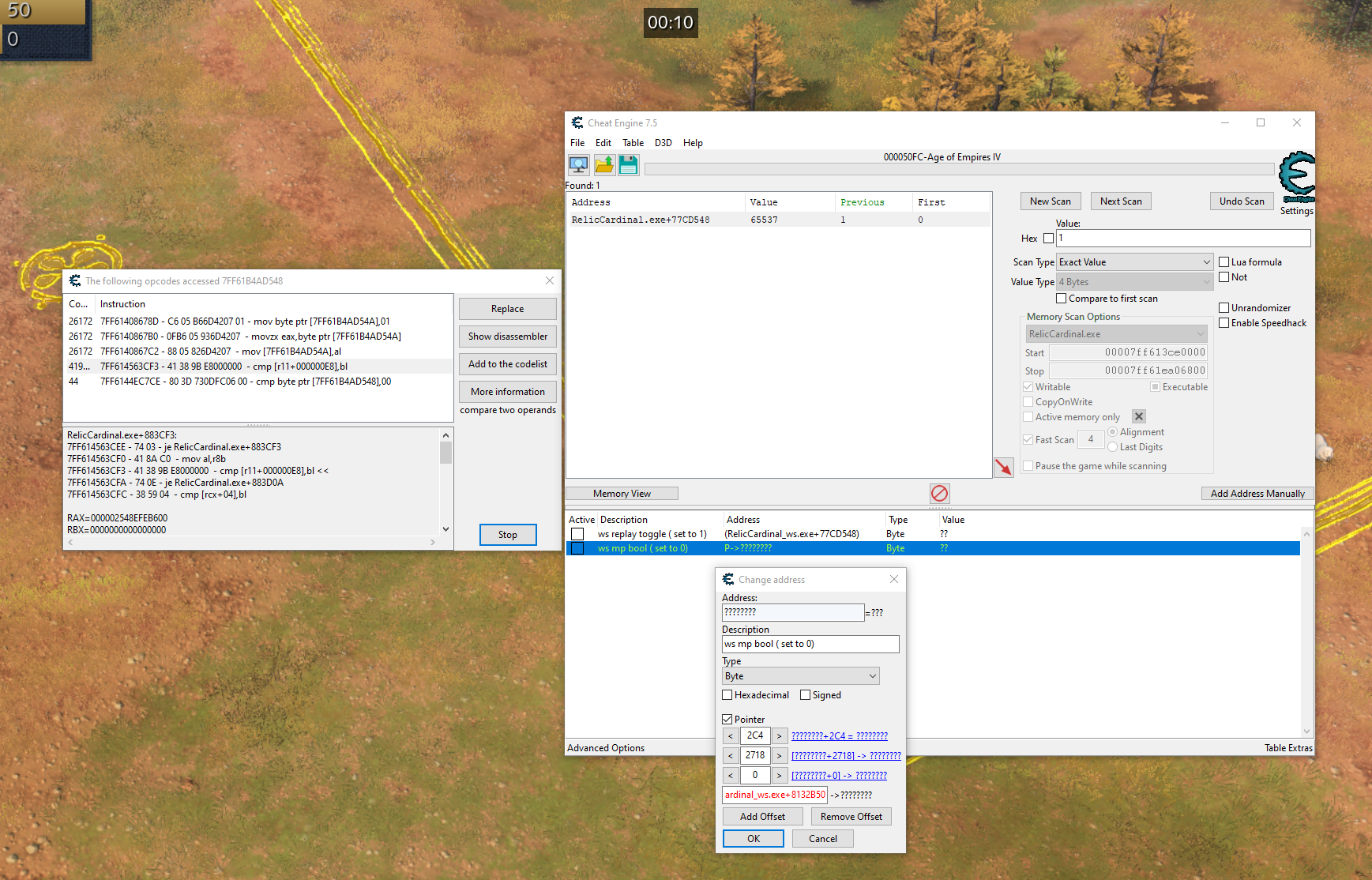1372x880 pixels.
Task: Increase the 2C4 offset with right arrow
Action: tap(780, 736)
